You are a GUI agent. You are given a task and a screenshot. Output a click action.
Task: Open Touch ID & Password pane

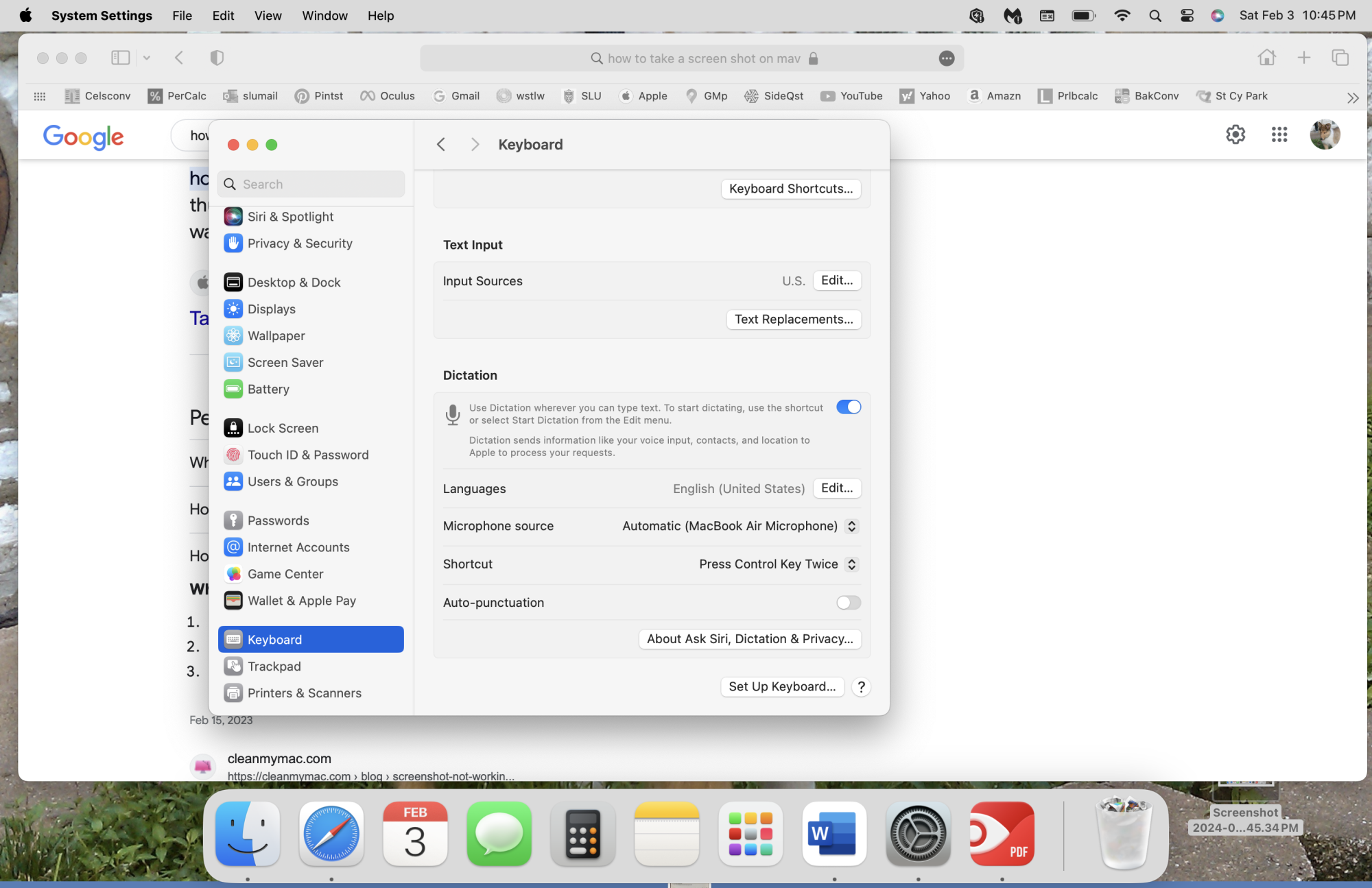tap(307, 455)
